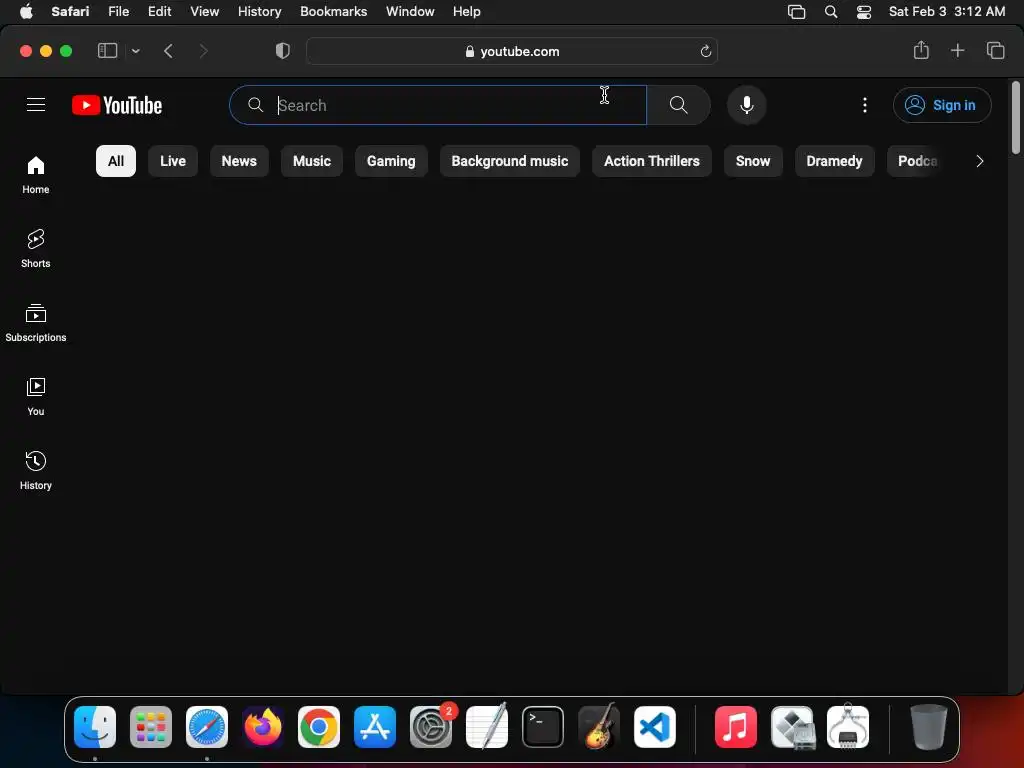The image size is (1024, 768).
Task: Open Safari File menu
Action: pyautogui.click(x=118, y=12)
